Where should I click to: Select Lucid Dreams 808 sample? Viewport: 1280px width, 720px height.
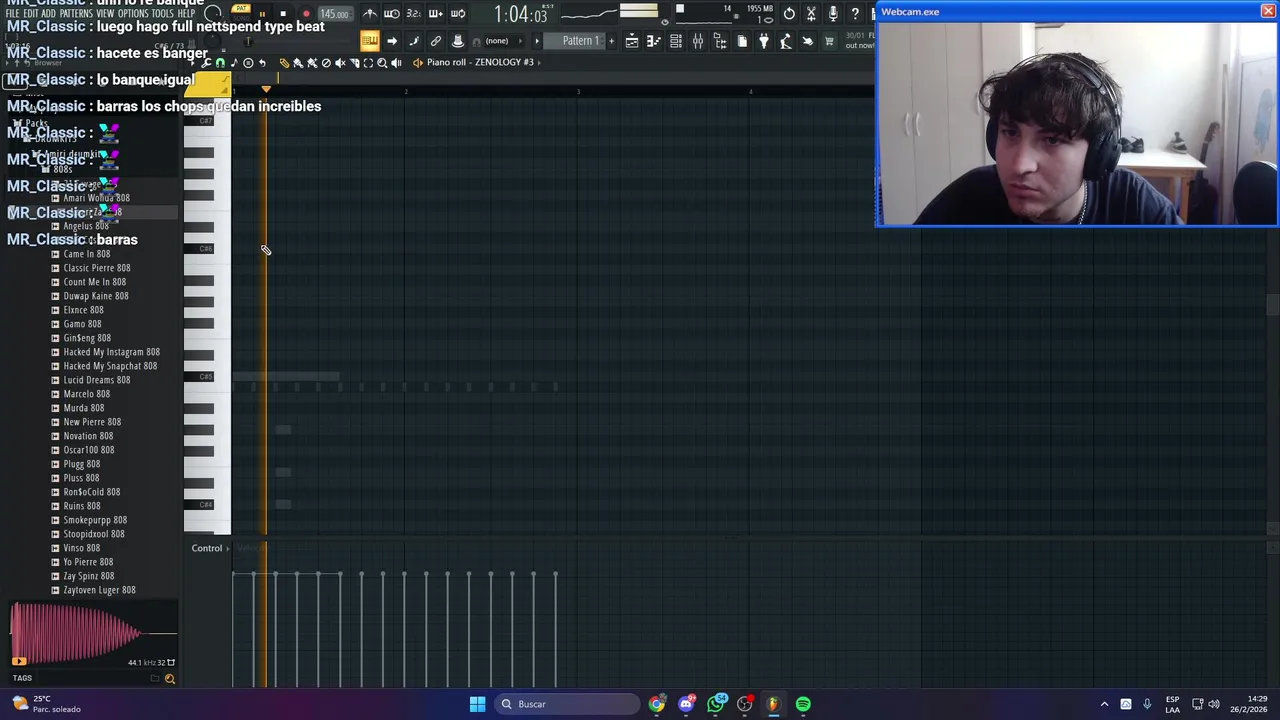tap(97, 380)
